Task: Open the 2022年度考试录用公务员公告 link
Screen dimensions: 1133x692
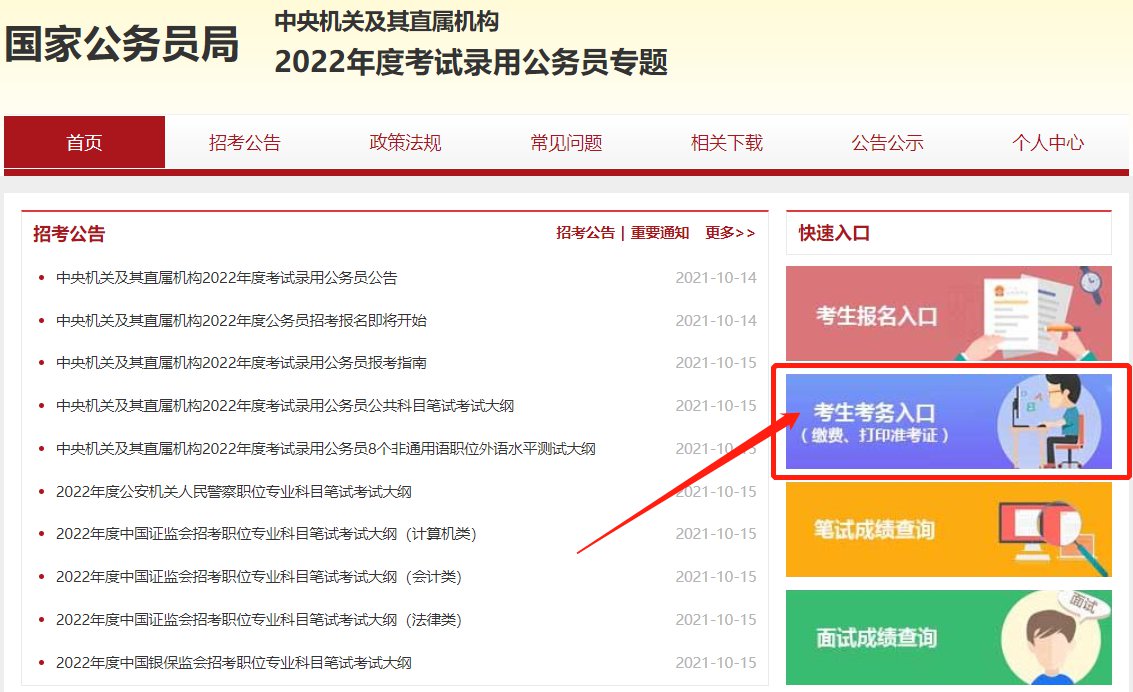Action: 227,278
